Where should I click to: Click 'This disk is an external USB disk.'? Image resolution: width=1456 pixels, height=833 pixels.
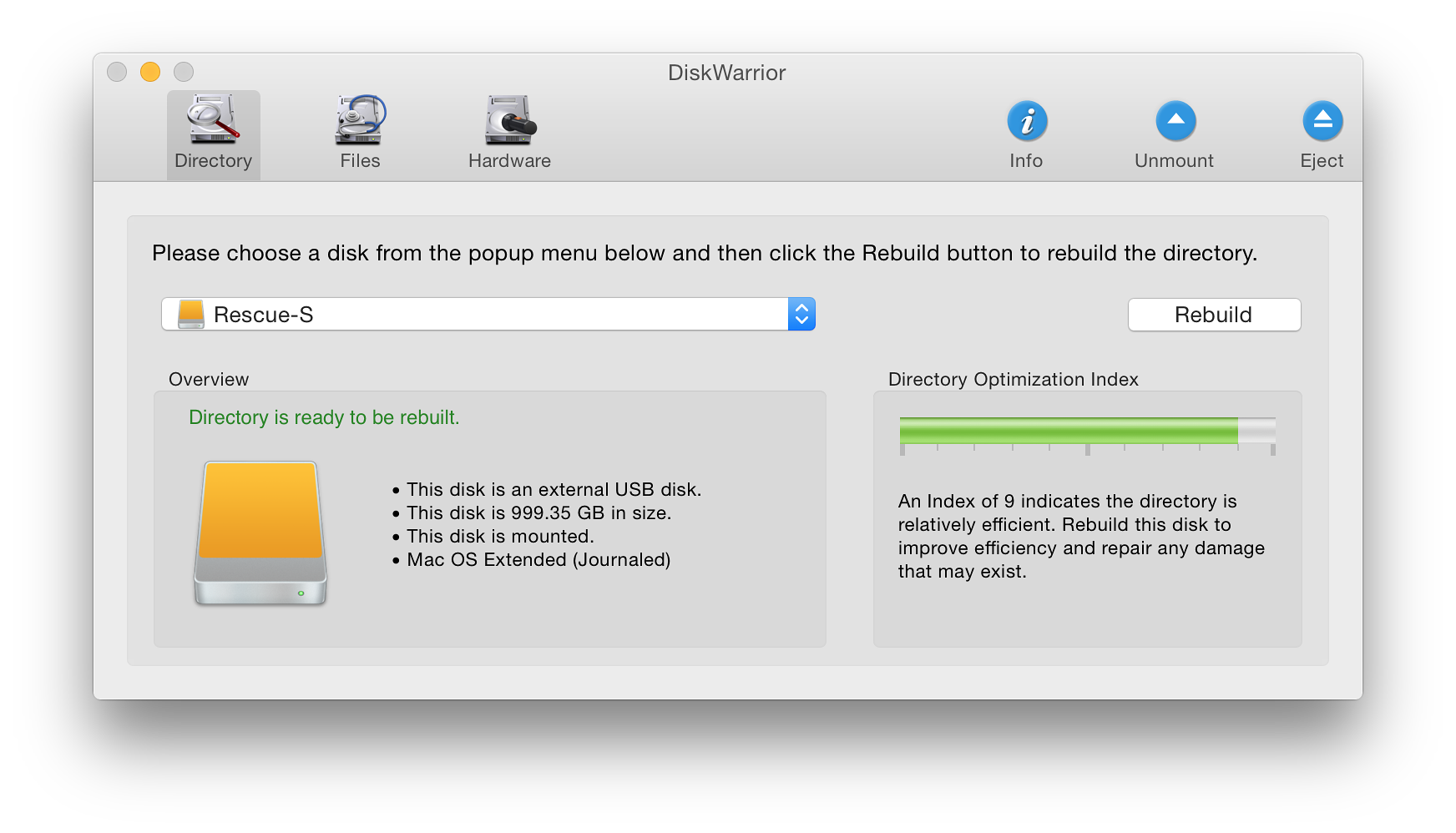point(554,489)
